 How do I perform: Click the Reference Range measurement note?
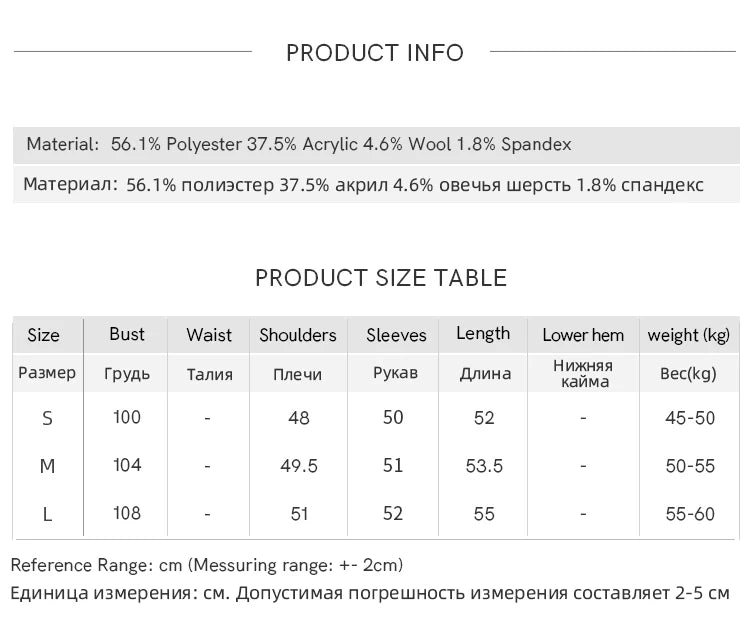pos(207,566)
